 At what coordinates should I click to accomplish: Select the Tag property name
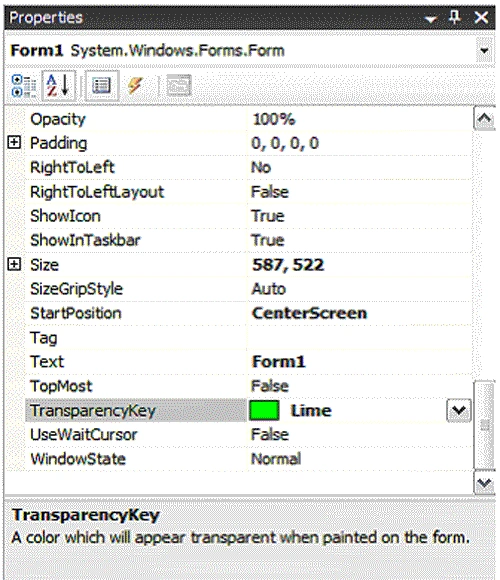[x=44, y=338]
